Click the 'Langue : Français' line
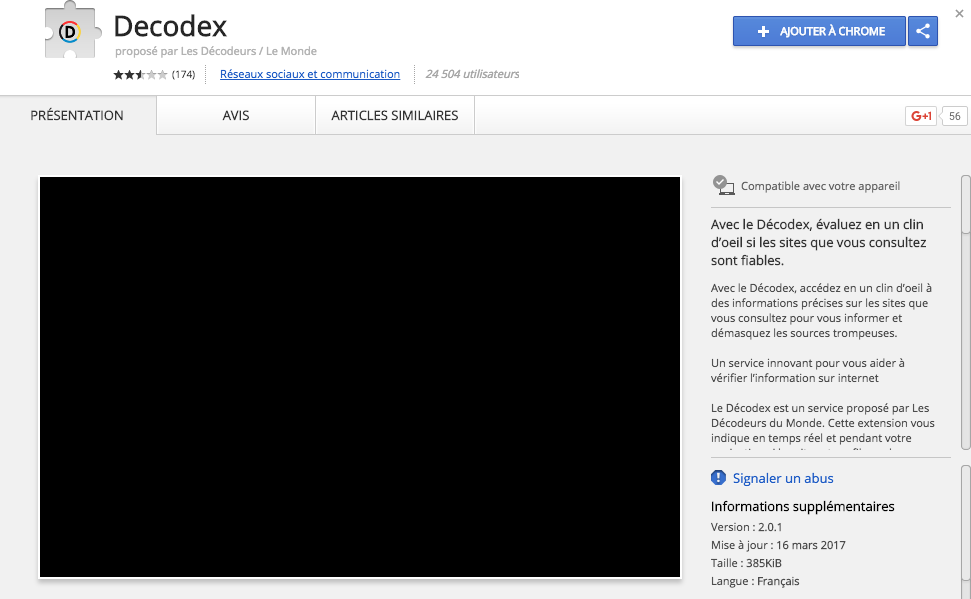The width and height of the screenshot is (971, 599). [x=755, y=581]
